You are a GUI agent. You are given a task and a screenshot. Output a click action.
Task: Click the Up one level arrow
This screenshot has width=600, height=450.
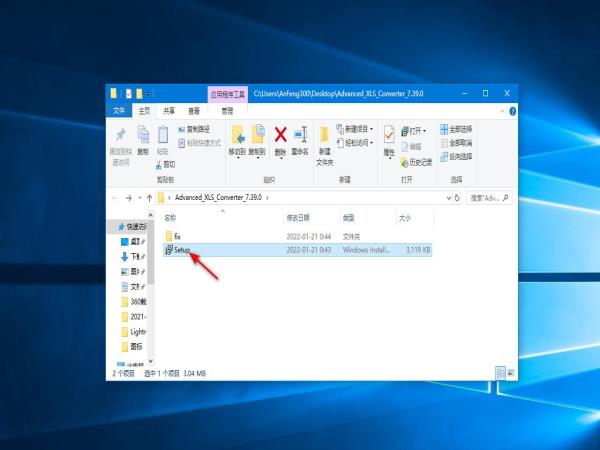pyautogui.click(x=149, y=198)
